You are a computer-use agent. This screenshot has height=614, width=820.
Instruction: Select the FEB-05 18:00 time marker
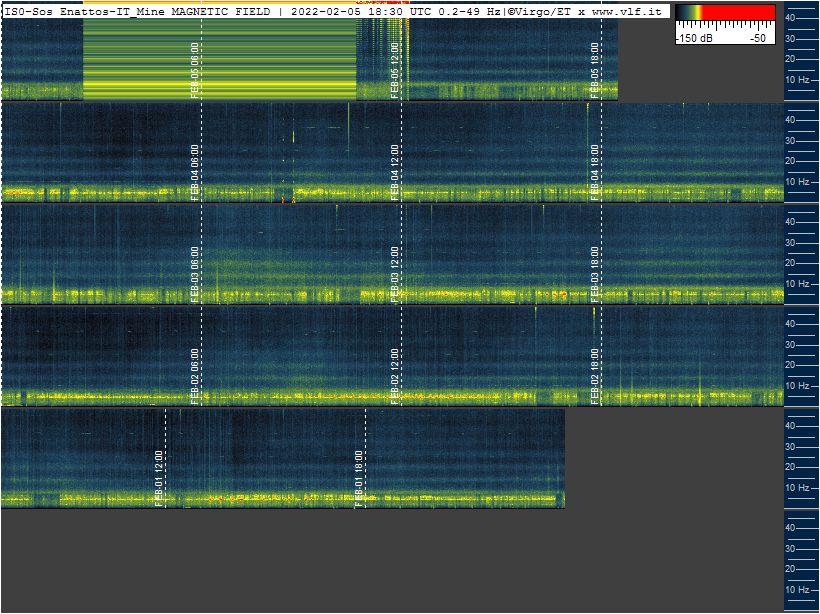[x=595, y=69]
